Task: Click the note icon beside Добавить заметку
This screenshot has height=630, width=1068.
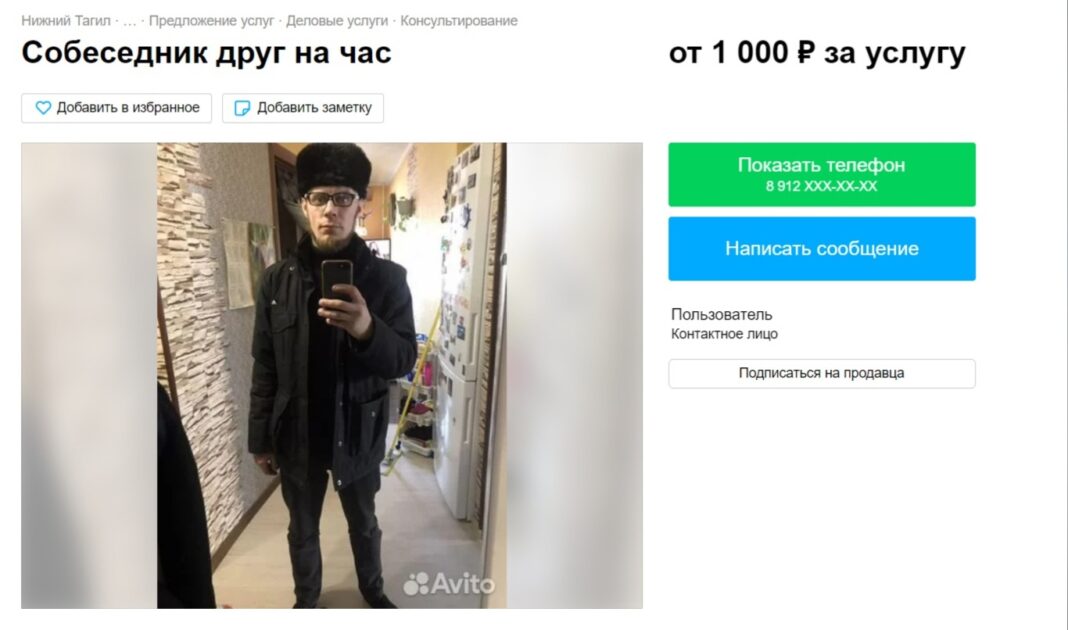Action: pyautogui.click(x=242, y=108)
